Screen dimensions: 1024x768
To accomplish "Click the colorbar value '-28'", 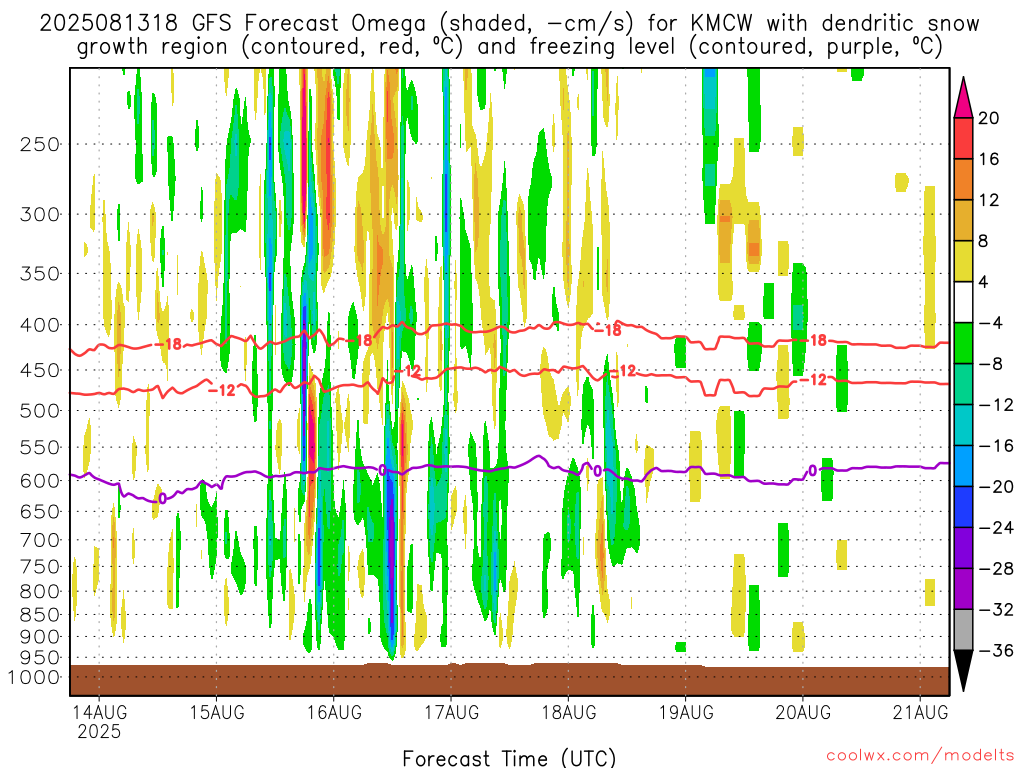I will tap(996, 569).
